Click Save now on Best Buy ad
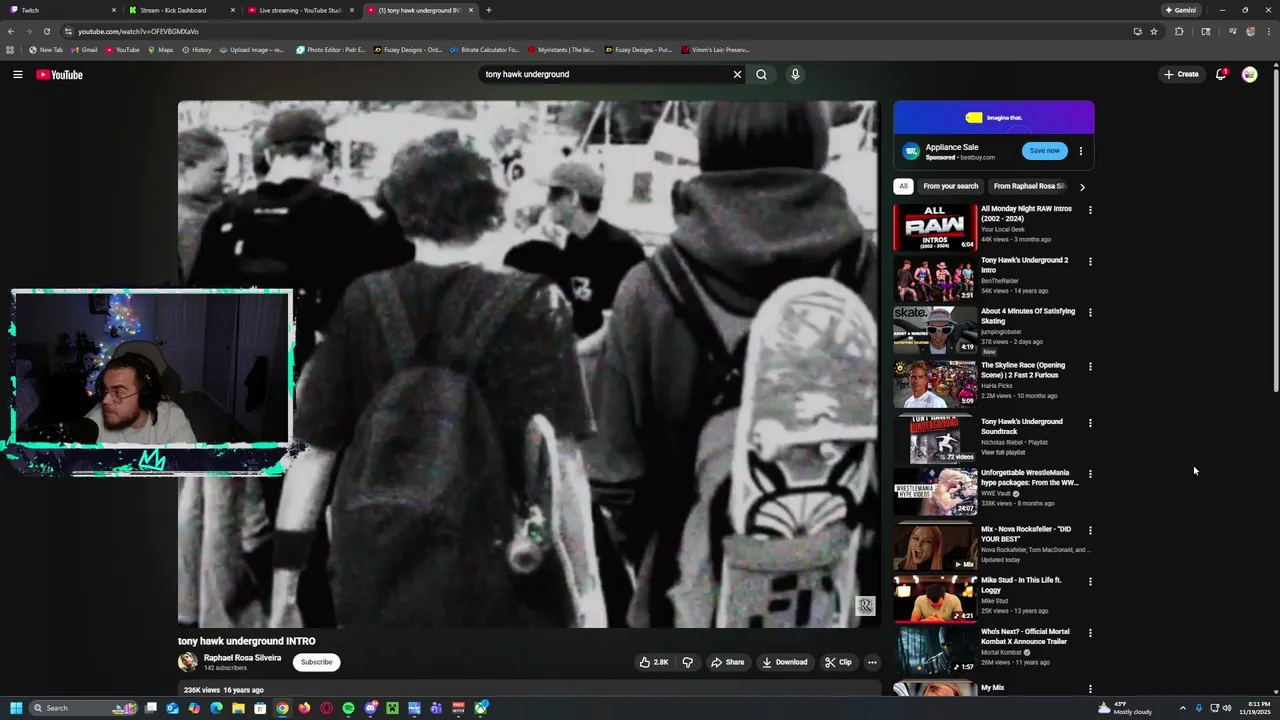The width and height of the screenshot is (1280, 720). coord(1044,151)
